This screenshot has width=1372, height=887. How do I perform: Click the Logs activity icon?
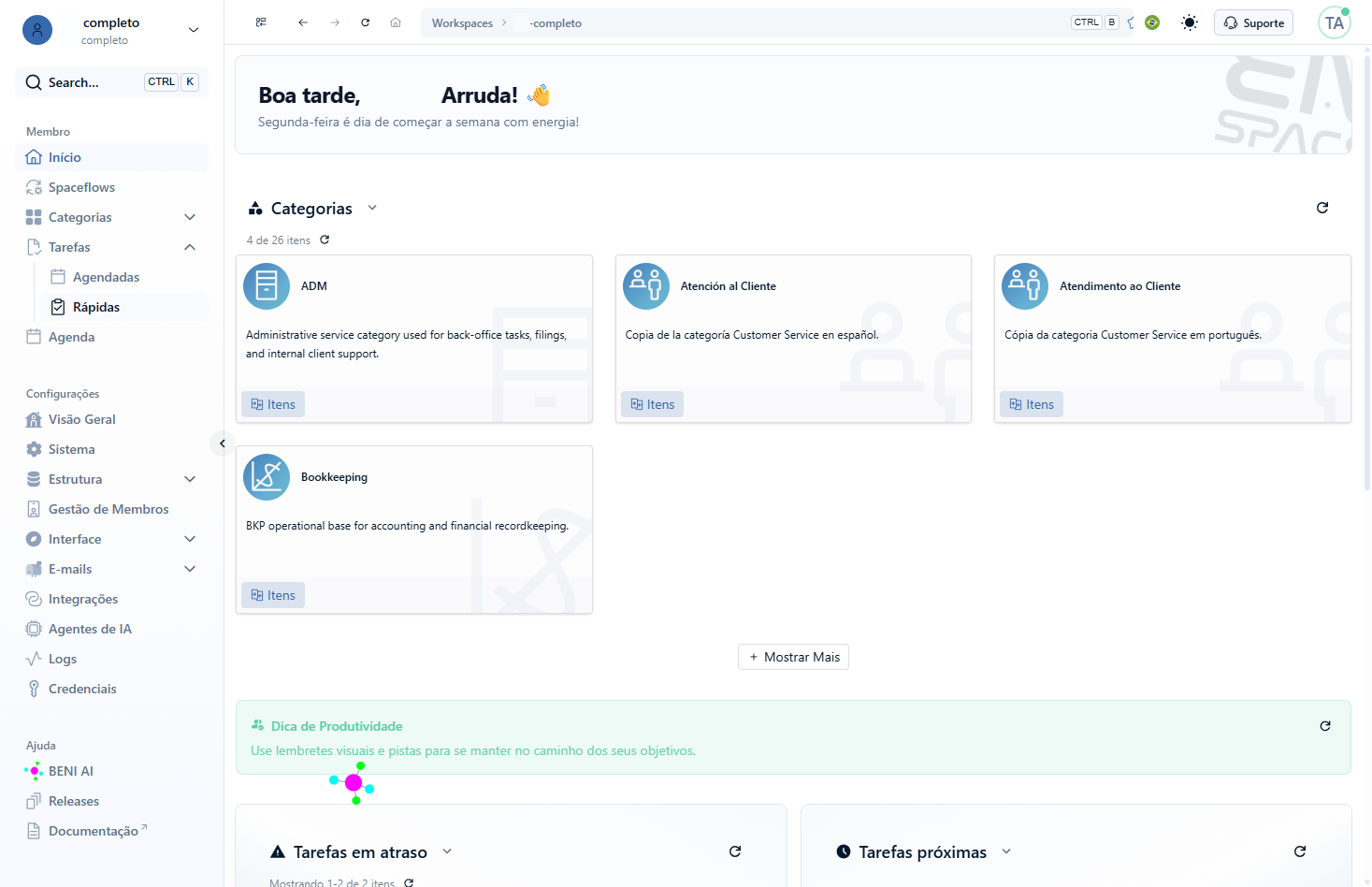pos(34,659)
